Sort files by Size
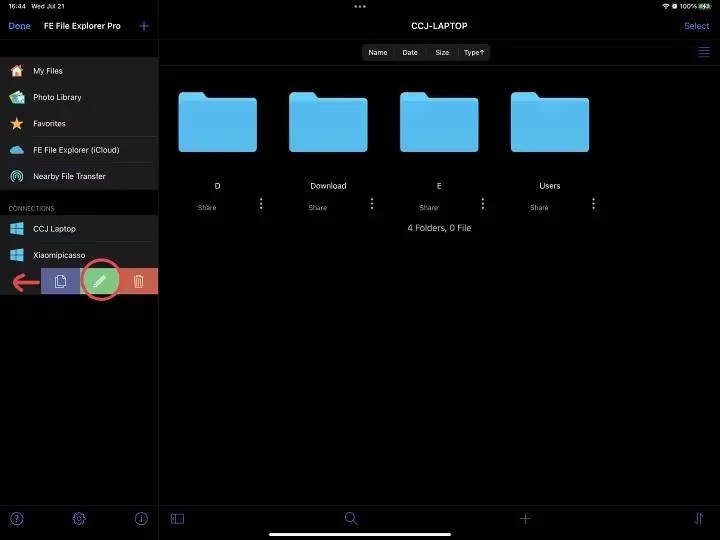 (x=442, y=52)
